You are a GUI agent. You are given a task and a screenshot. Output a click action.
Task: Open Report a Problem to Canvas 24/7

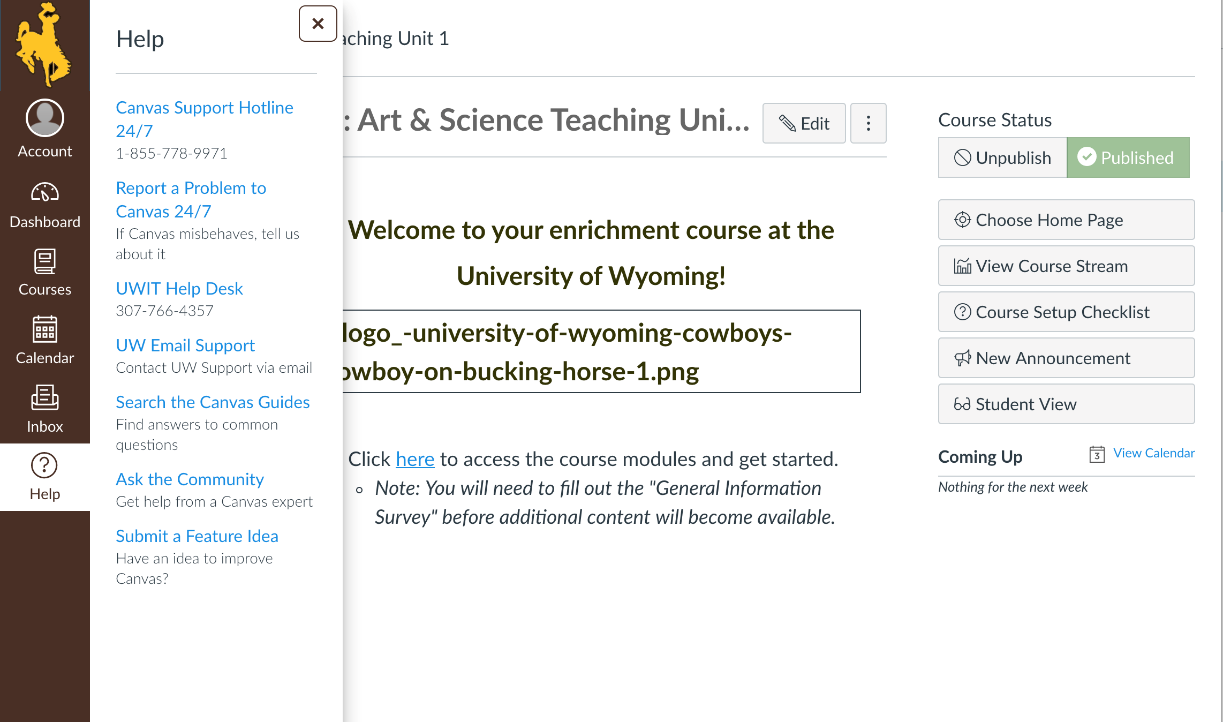(x=191, y=199)
